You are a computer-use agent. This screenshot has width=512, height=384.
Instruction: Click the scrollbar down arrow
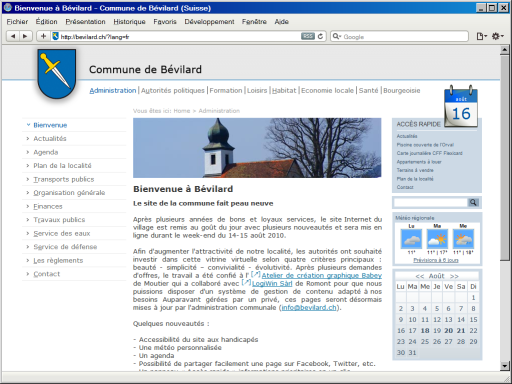tap(504, 366)
